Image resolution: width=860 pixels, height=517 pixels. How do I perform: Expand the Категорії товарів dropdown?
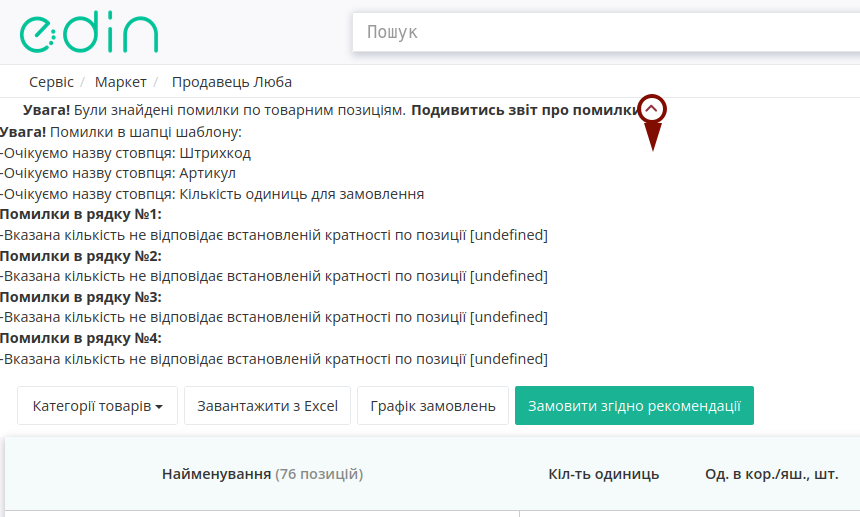98,406
